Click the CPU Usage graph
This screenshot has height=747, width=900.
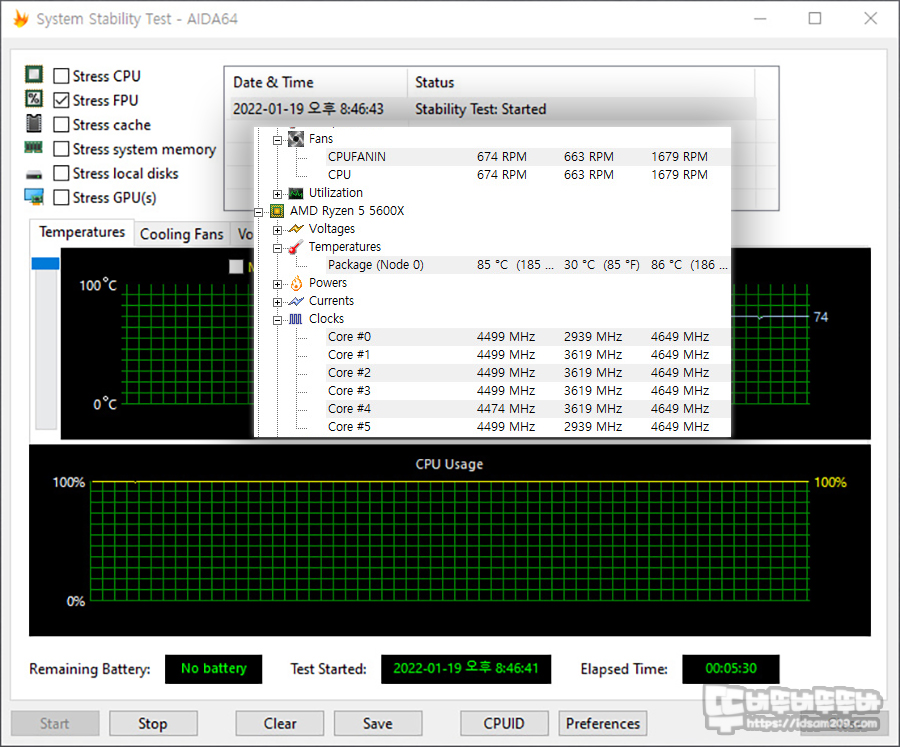point(450,540)
